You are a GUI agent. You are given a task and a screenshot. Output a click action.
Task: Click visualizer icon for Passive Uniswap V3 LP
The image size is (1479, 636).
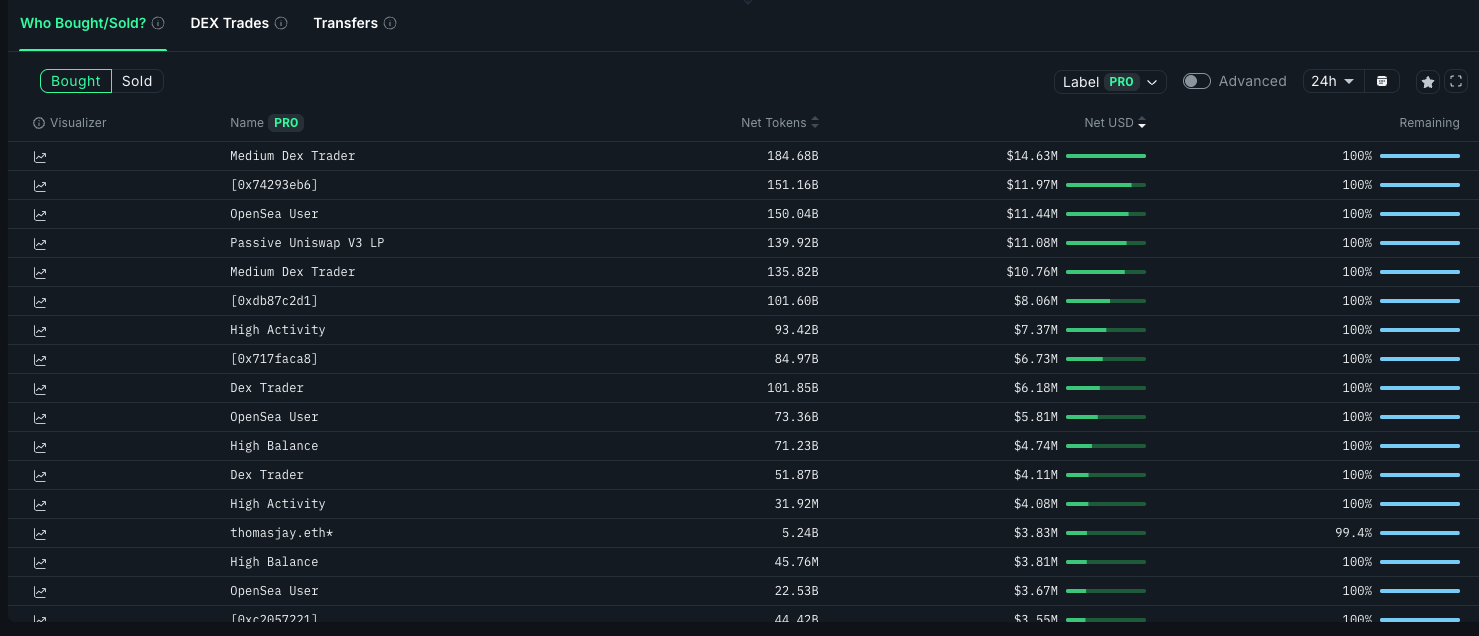(x=40, y=244)
